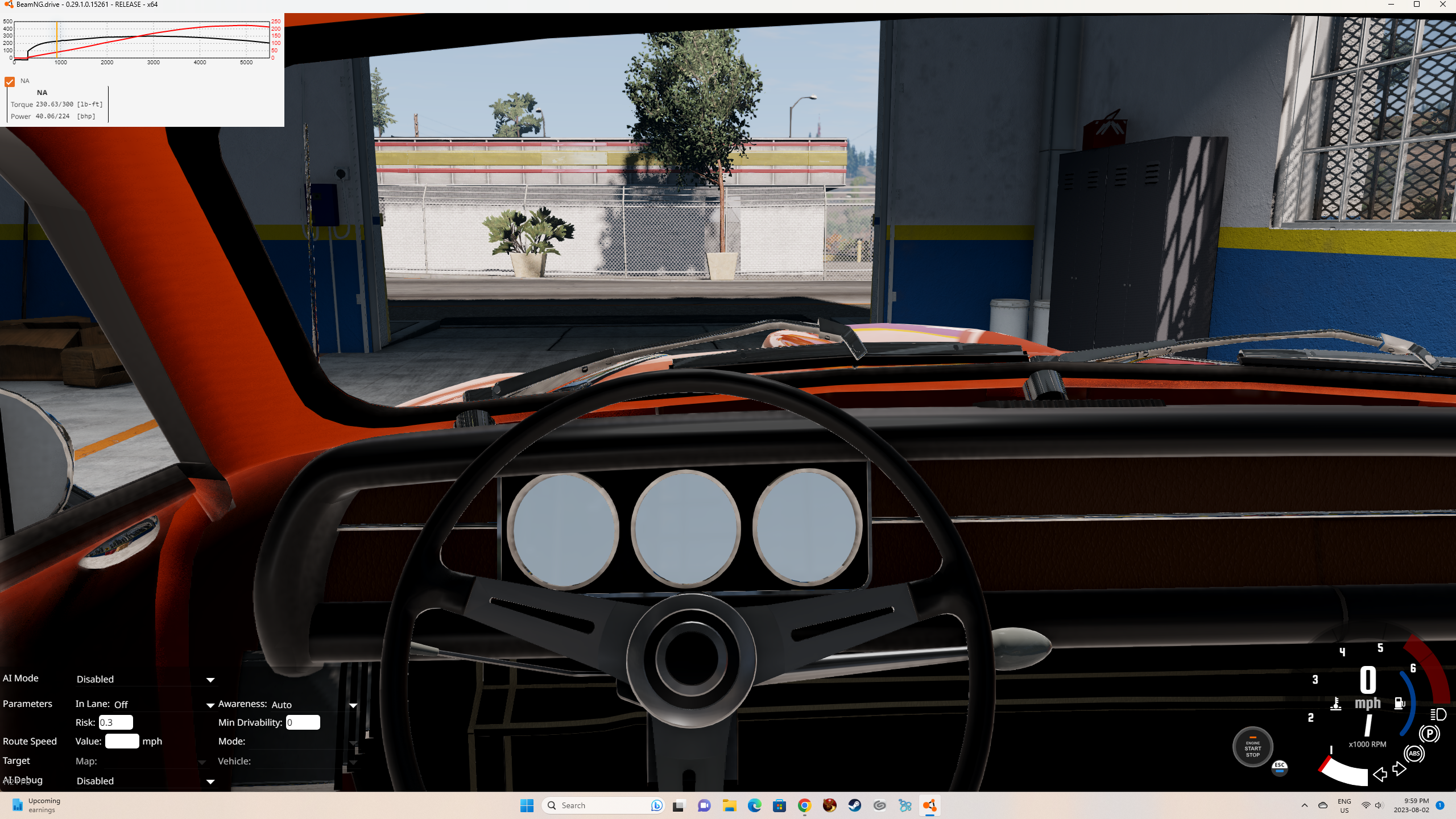Click the Route Speed Value field
The height and width of the screenshot is (819, 1456).
point(122,741)
